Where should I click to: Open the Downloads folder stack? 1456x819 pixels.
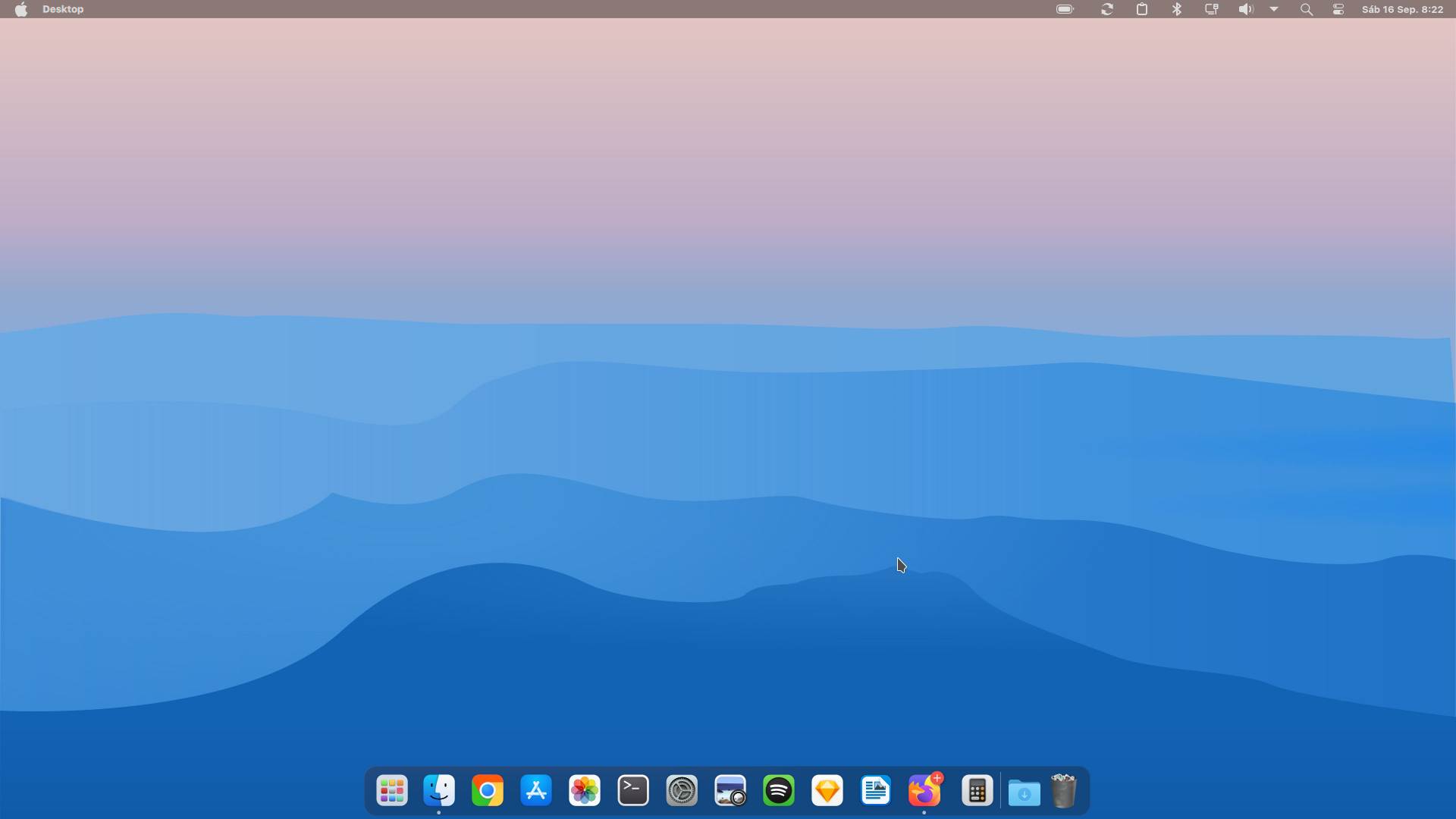click(x=1025, y=792)
